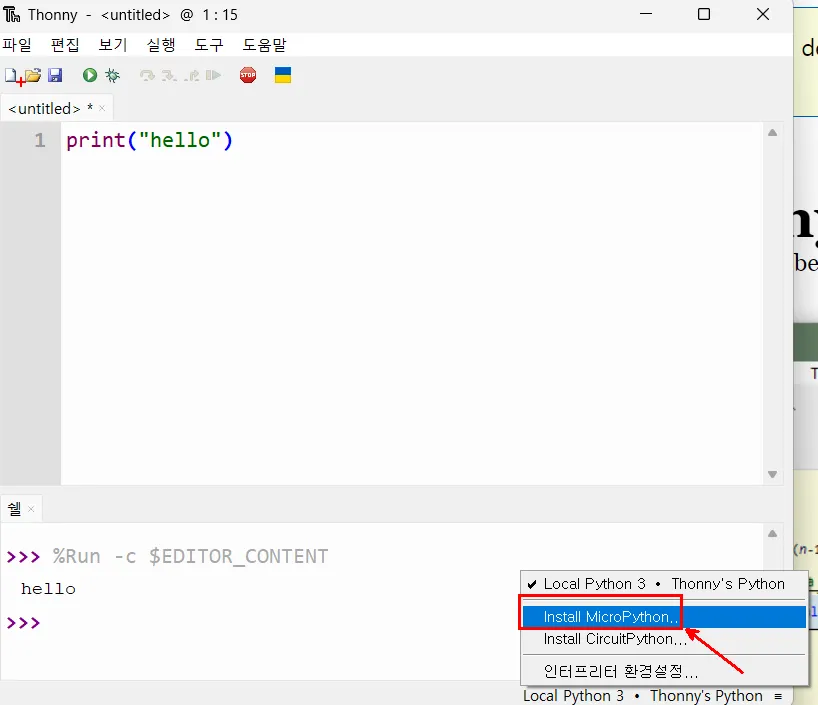Viewport: 818px width, 705px height.
Task: Close the Thonny window
Action: tap(763, 14)
